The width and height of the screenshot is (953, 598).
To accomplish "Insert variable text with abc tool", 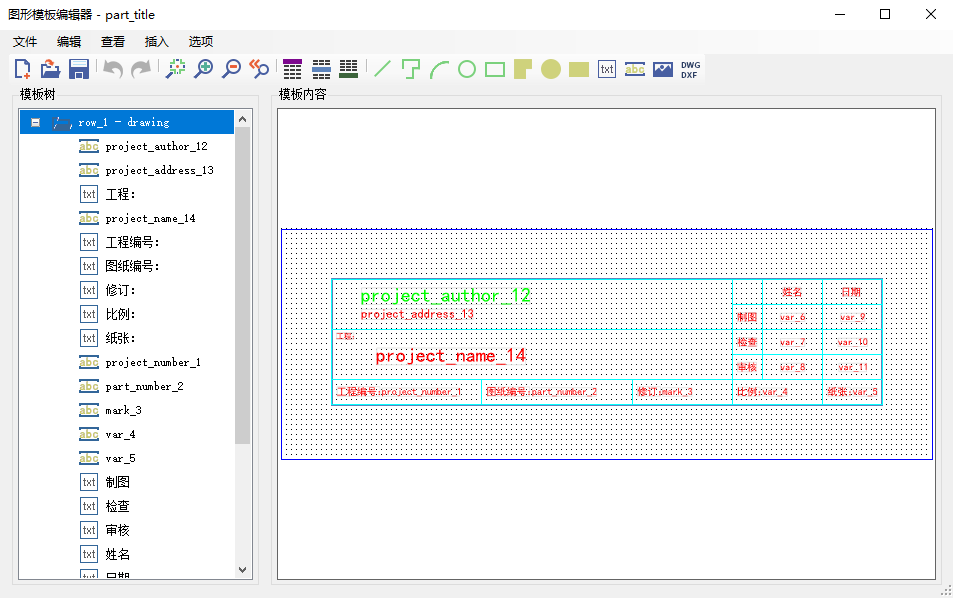I will (x=635, y=69).
